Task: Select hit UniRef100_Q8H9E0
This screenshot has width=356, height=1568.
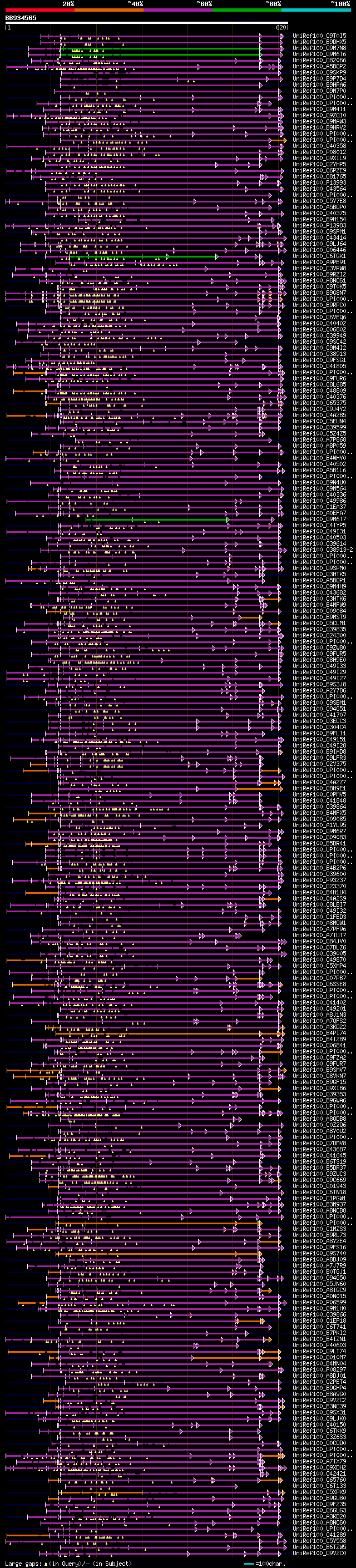Action: pos(319,660)
